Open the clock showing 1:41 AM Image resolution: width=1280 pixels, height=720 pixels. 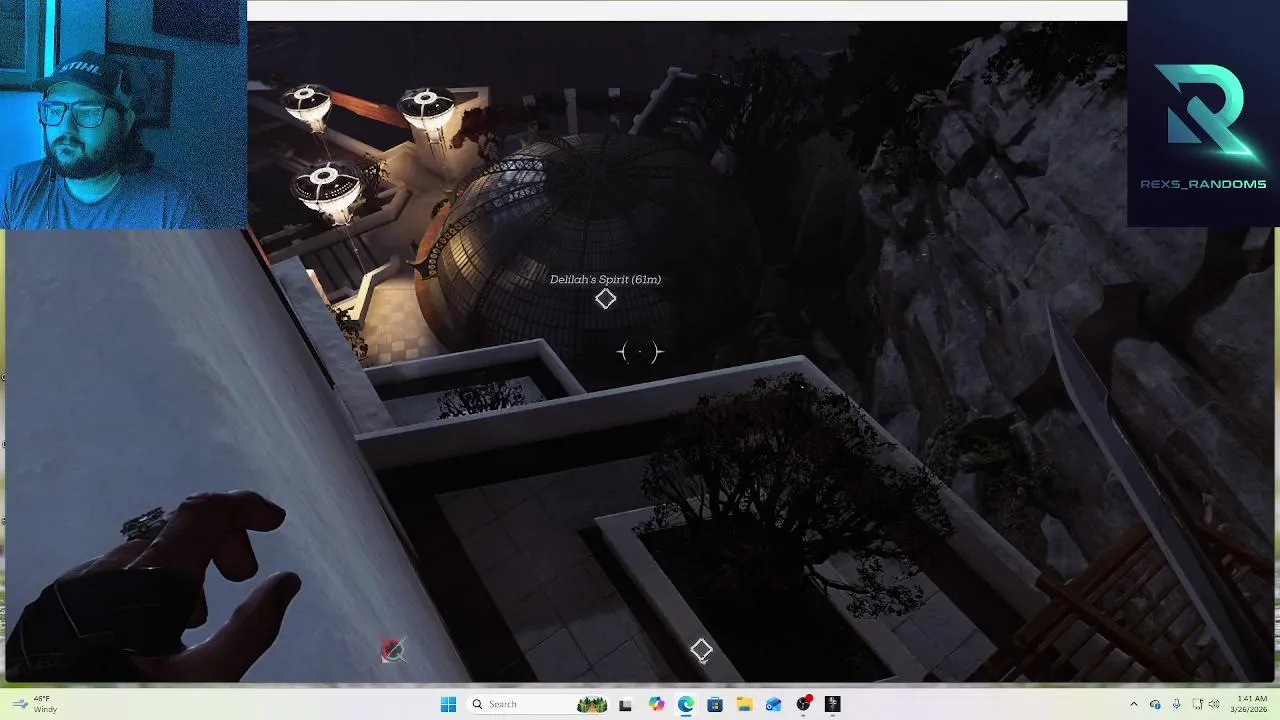(1251, 704)
